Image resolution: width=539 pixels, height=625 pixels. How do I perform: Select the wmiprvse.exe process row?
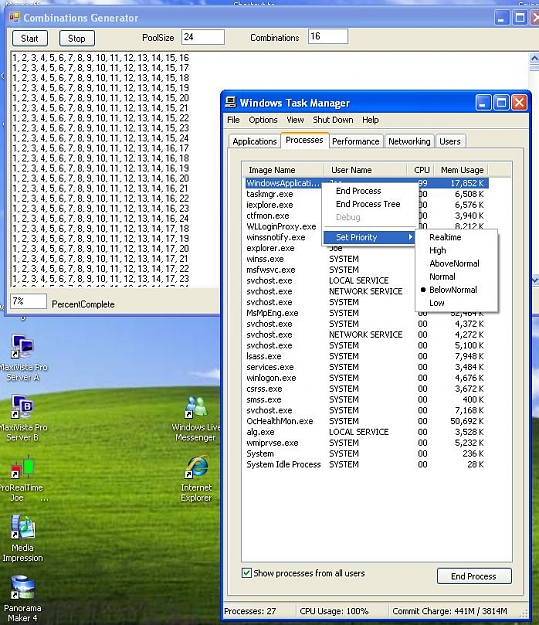[365, 443]
